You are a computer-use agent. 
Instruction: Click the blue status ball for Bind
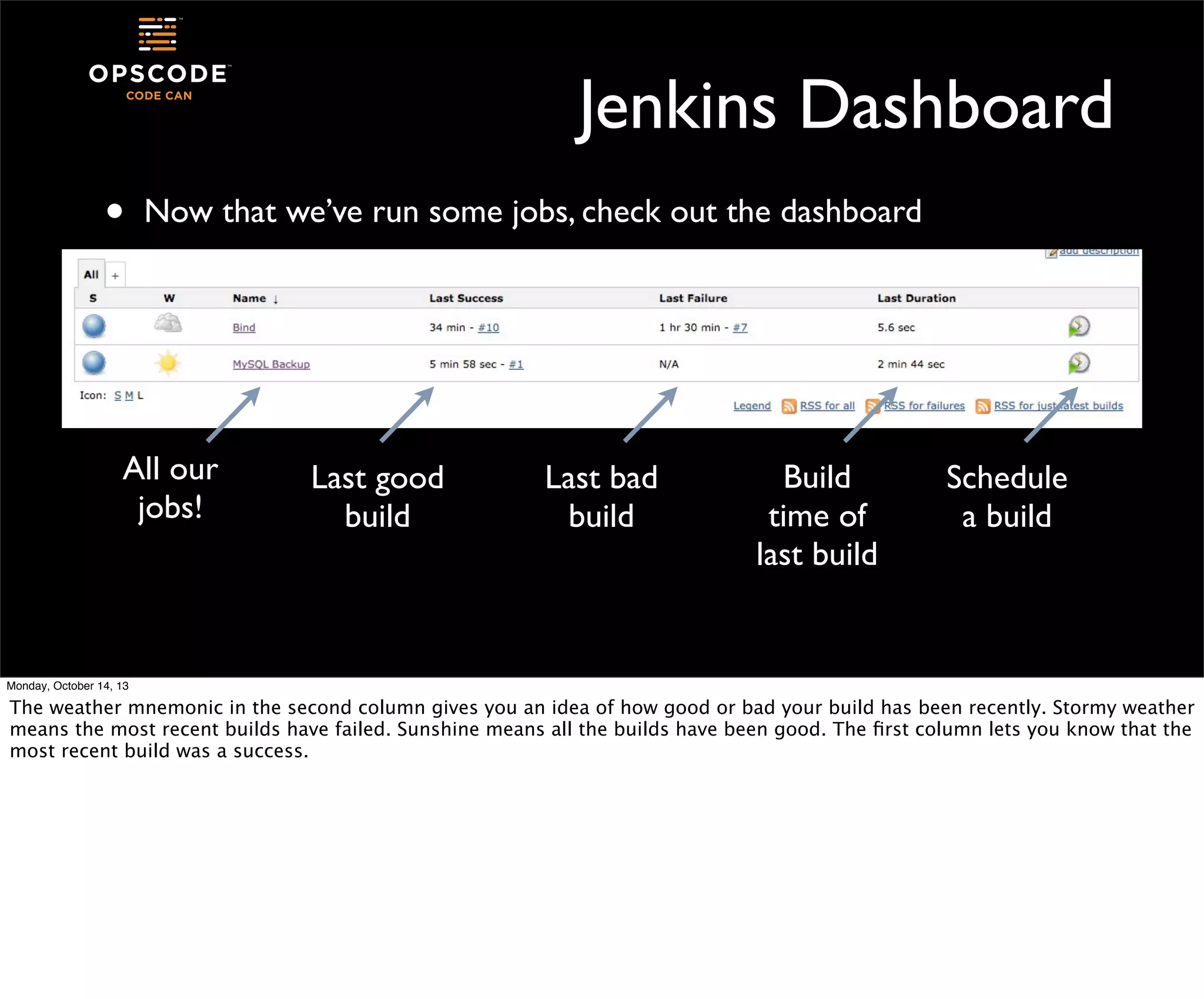[94, 326]
